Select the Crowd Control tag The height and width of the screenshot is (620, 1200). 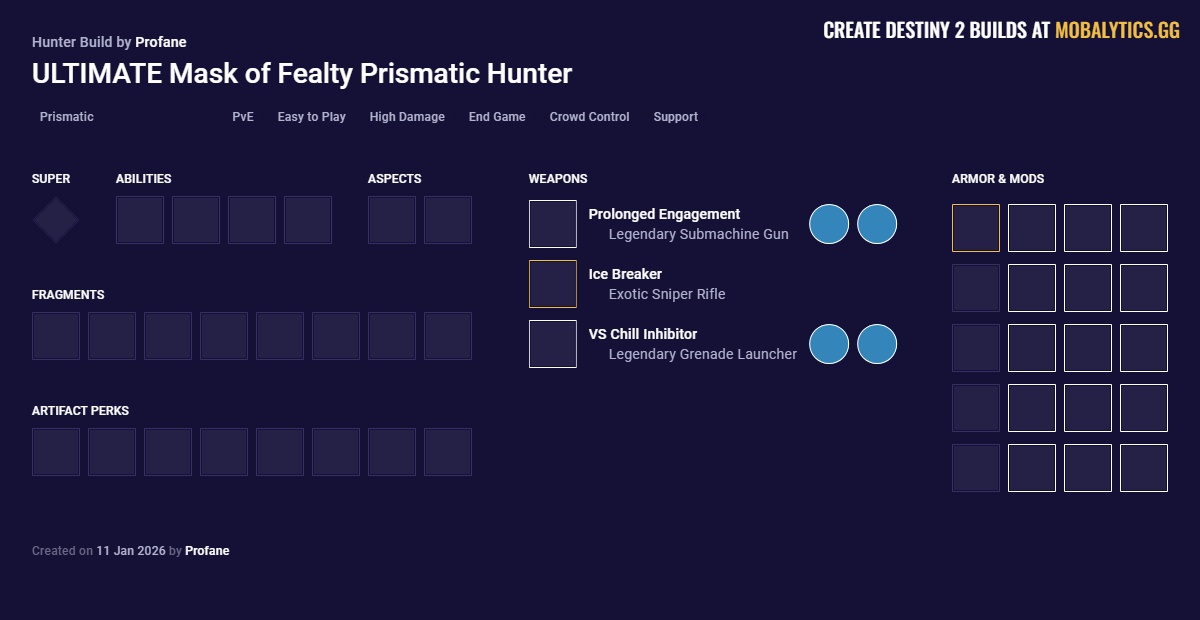tap(589, 117)
